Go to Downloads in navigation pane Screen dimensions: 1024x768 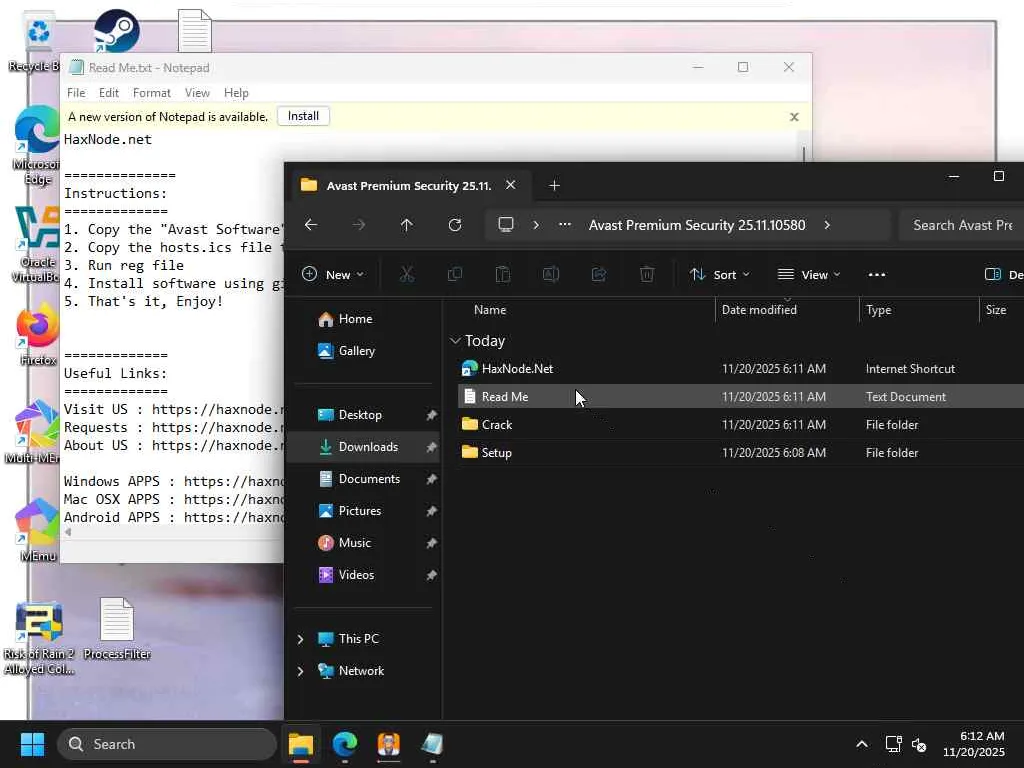point(363,447)
